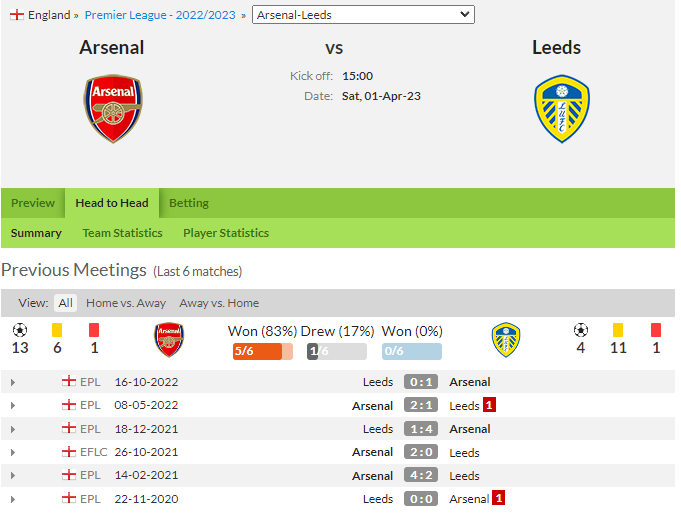Open the Betting tab

point(189,203)
